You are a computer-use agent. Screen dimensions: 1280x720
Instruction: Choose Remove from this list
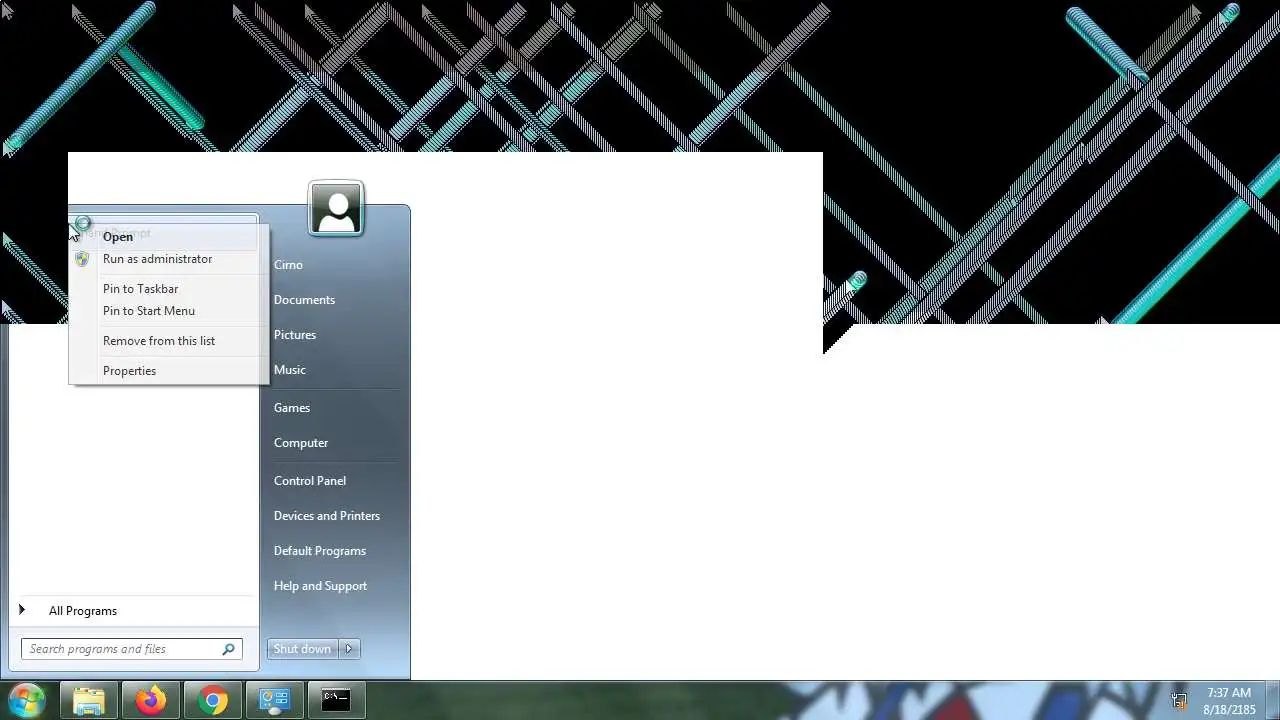(x=168, y=341)
